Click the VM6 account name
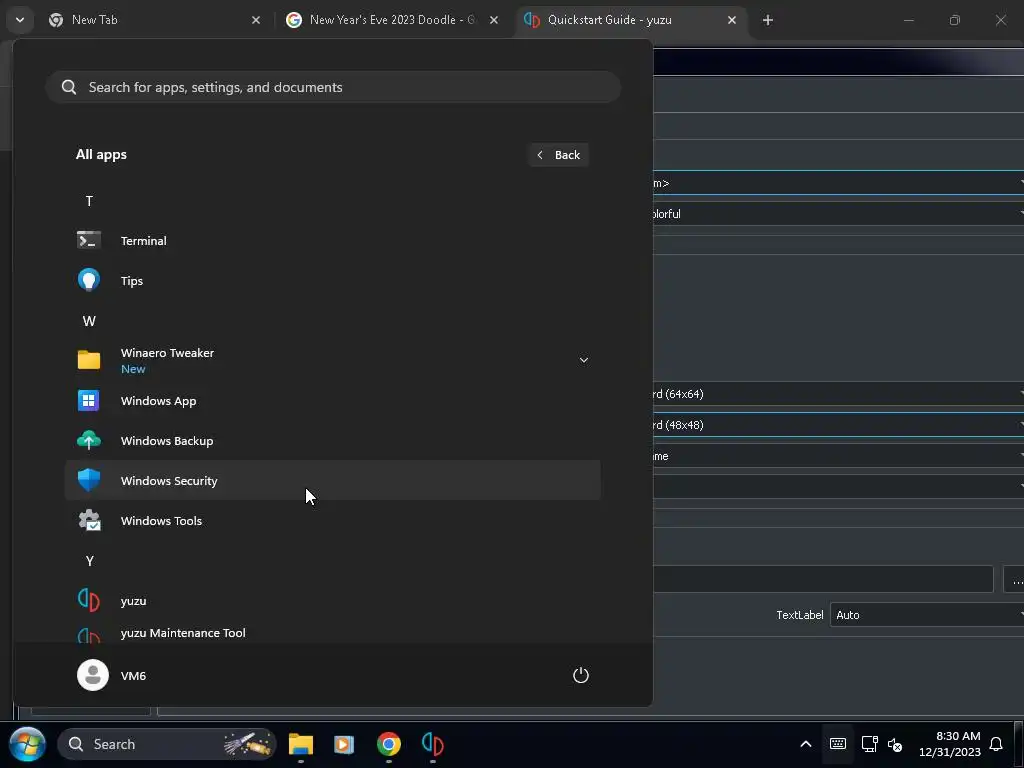Viewport: 1024px width, 768px height. (x=133, y=675)
